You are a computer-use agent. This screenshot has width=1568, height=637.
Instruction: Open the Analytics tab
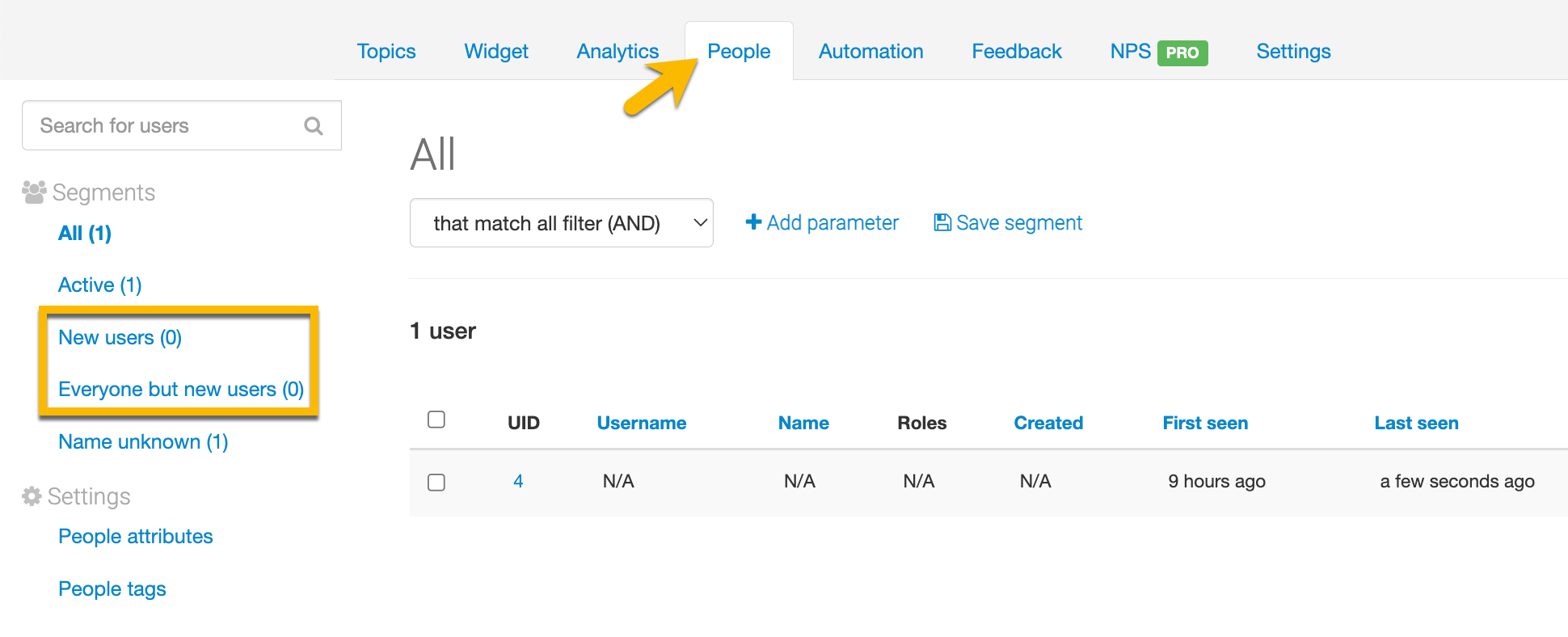click(x=618, y=52)
